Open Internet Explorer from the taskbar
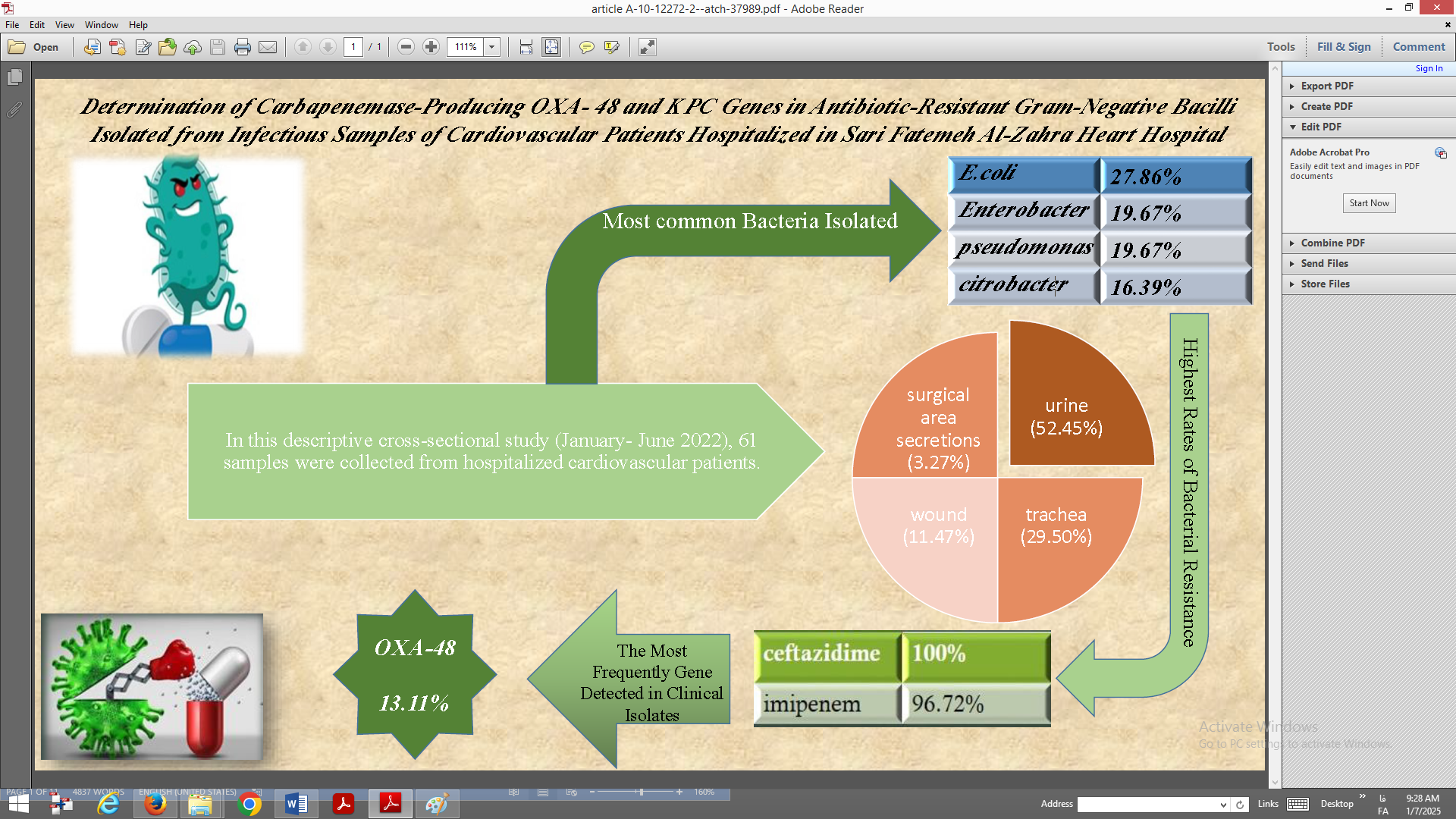1456x819 pixels. click(x=108, y=804)
